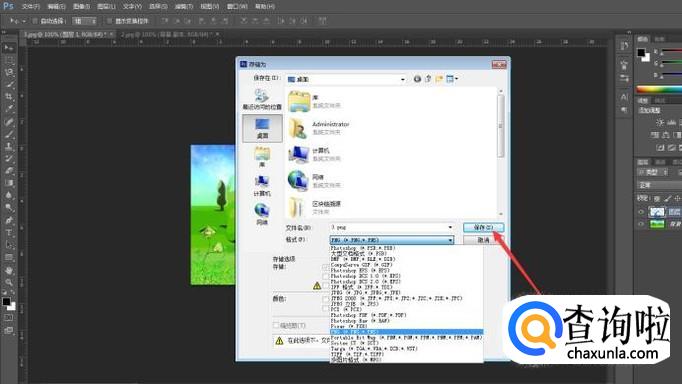
Task: Select the Clone Stamp tool
Action: point(8,146)
